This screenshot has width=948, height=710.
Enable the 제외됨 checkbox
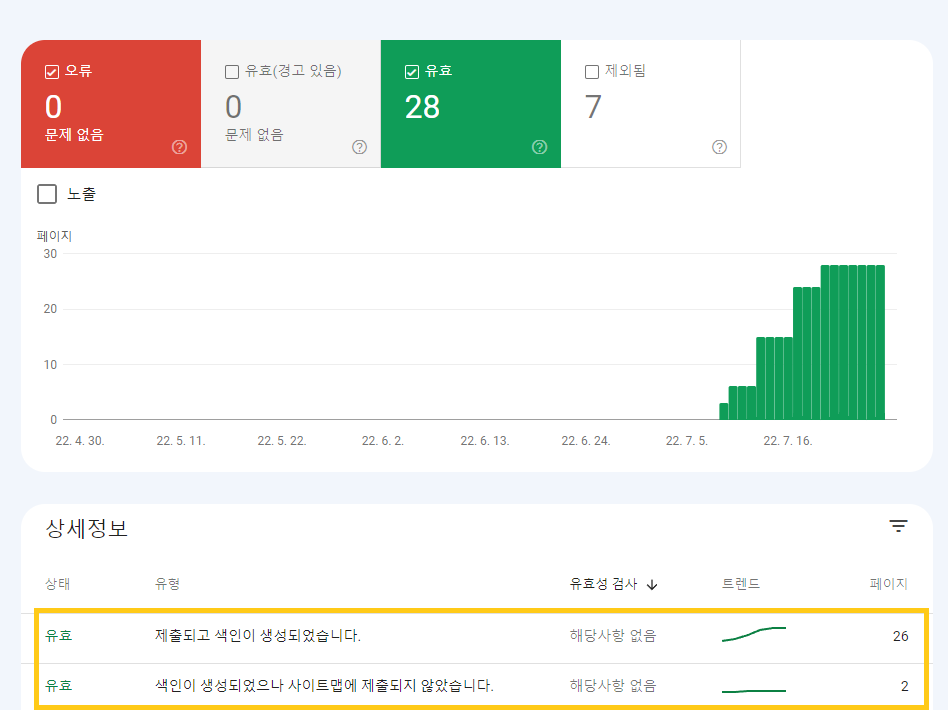point(592,72)
